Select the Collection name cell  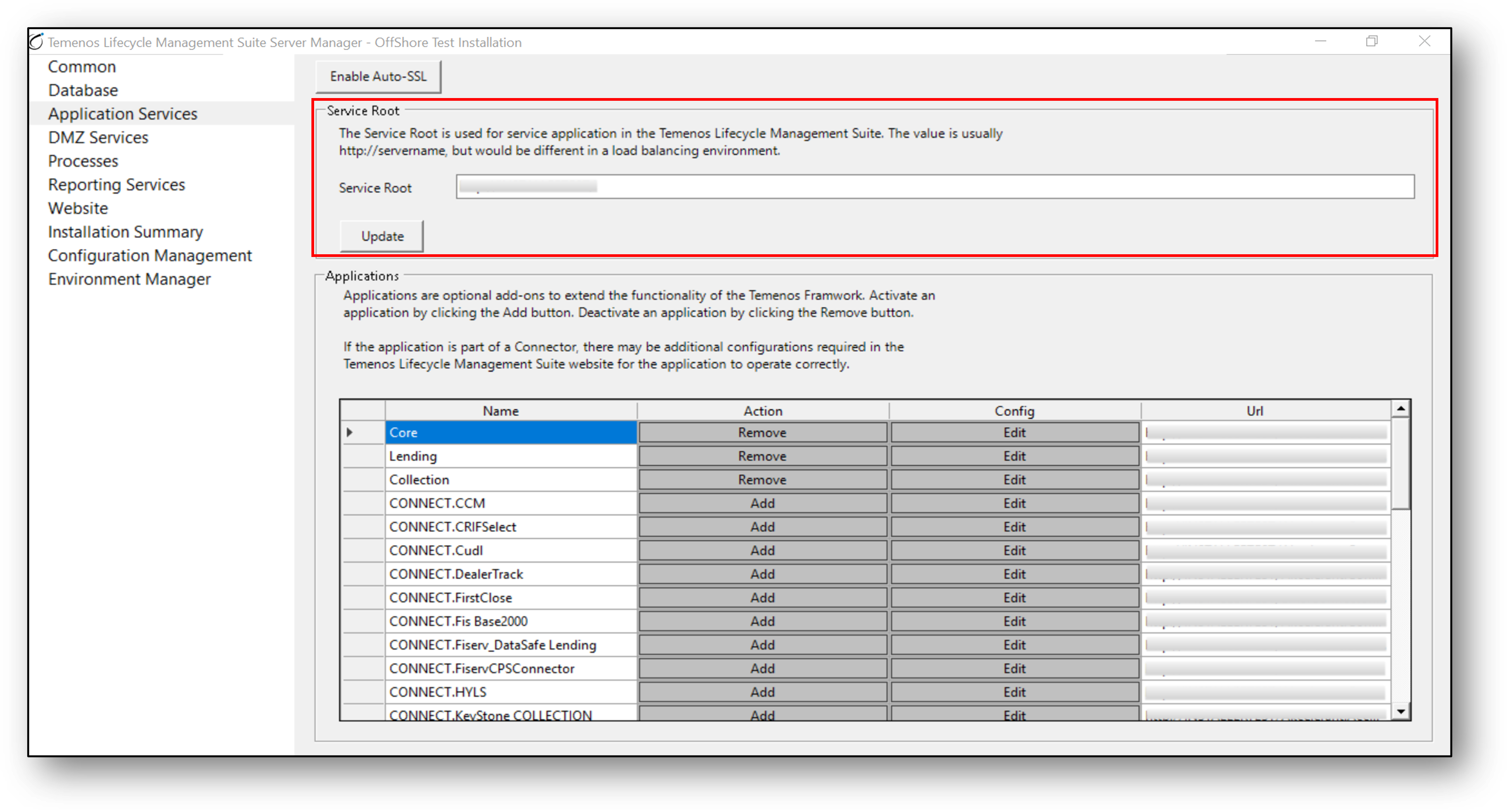tap(511, 479)
